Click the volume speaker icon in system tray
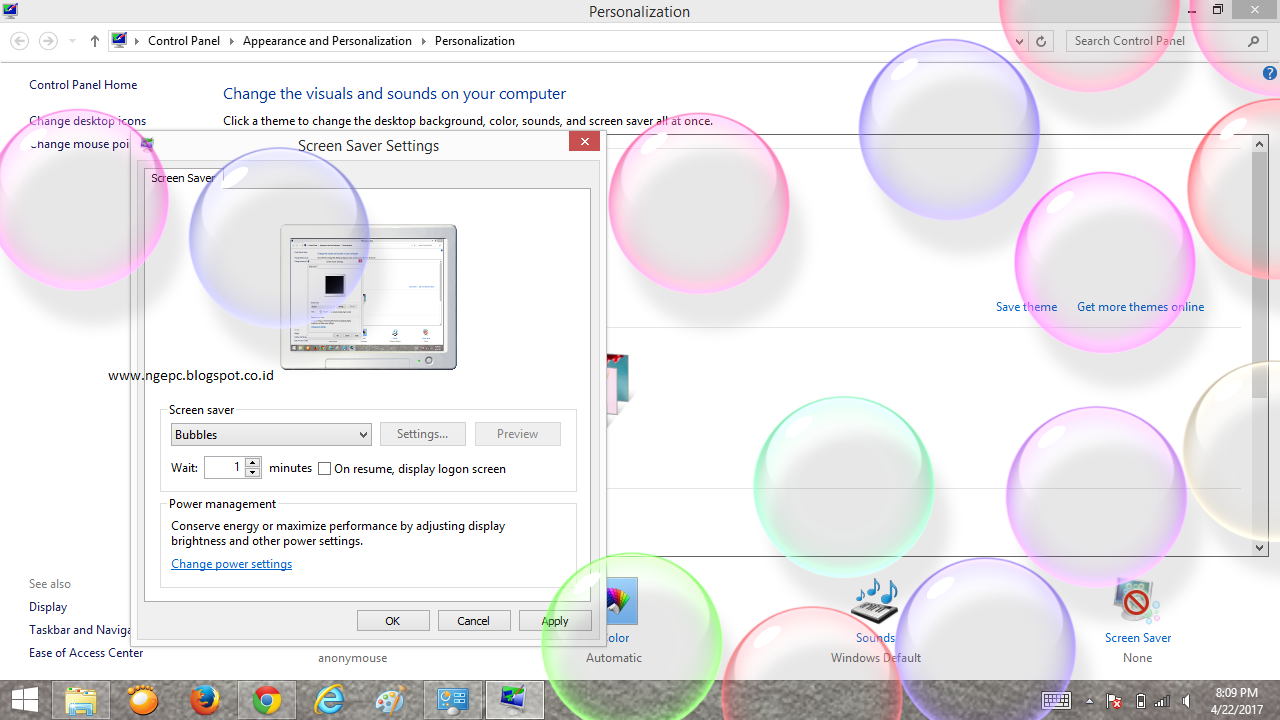 1185,700
